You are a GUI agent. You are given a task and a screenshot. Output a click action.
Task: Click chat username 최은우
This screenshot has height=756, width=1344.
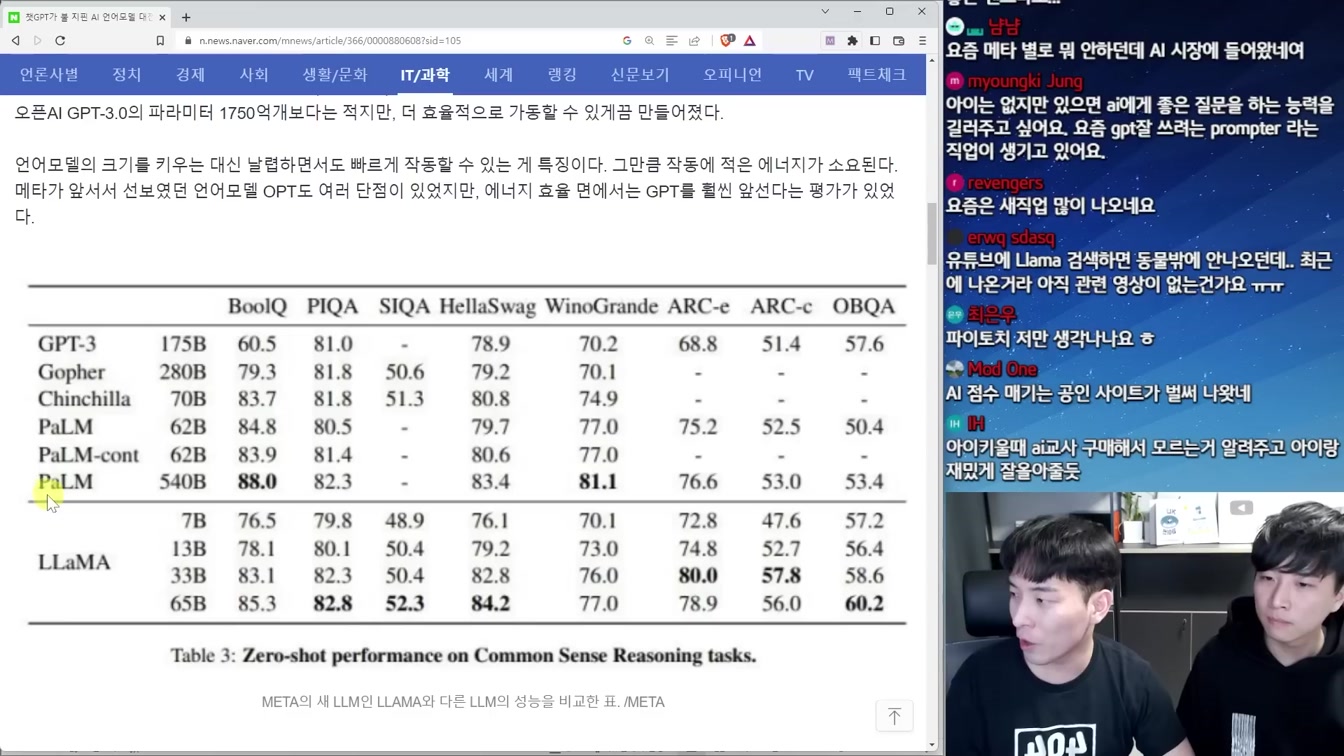point(992,315)
